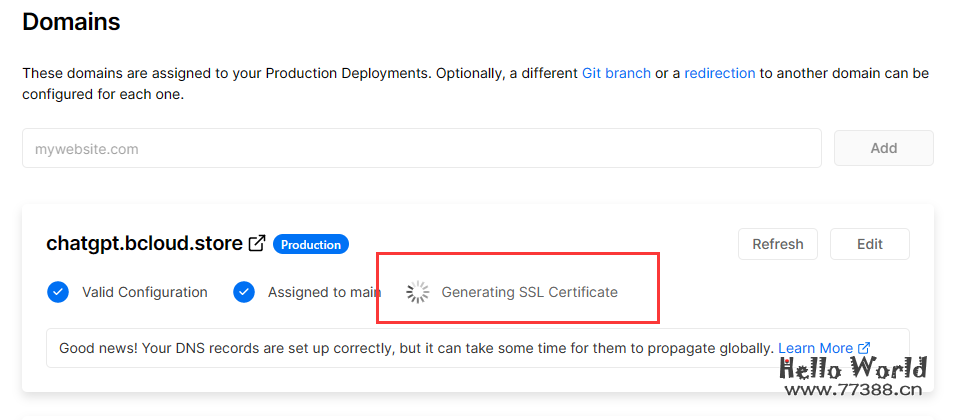Image resolution: width=960 pixels, height=420 pixels.
Task: Open the Git branch link
Action: pyautogui.click(x=616, y=73)
